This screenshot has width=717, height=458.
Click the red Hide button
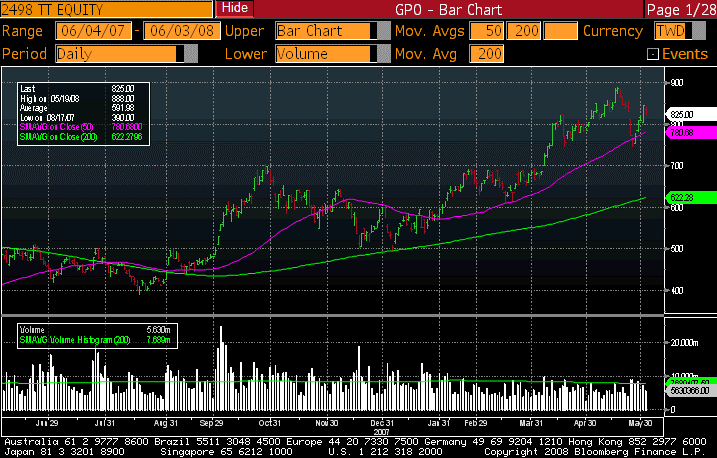click(x=235, y=8)
